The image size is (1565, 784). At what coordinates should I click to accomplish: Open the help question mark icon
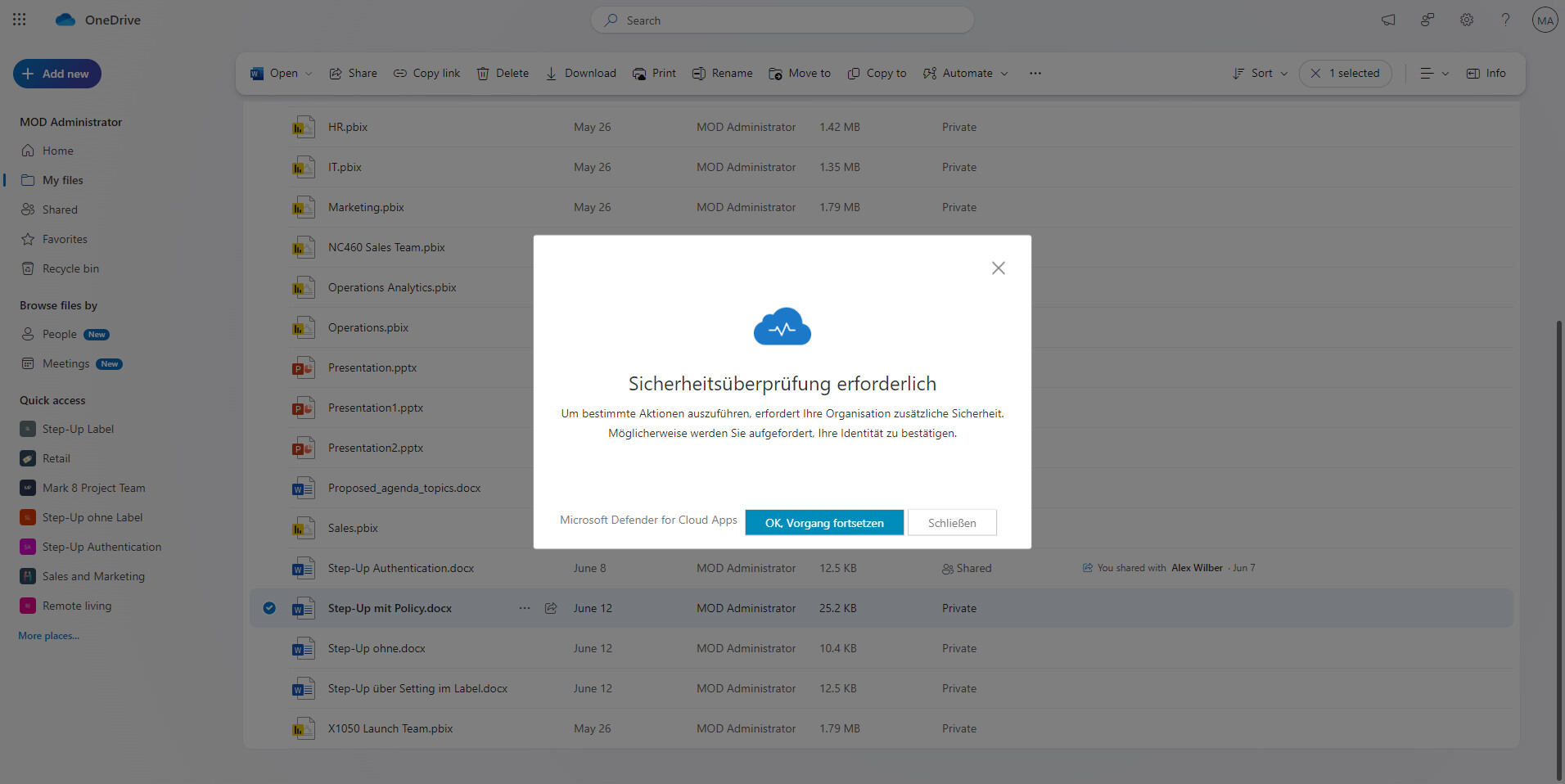(x=1505, y=20)
